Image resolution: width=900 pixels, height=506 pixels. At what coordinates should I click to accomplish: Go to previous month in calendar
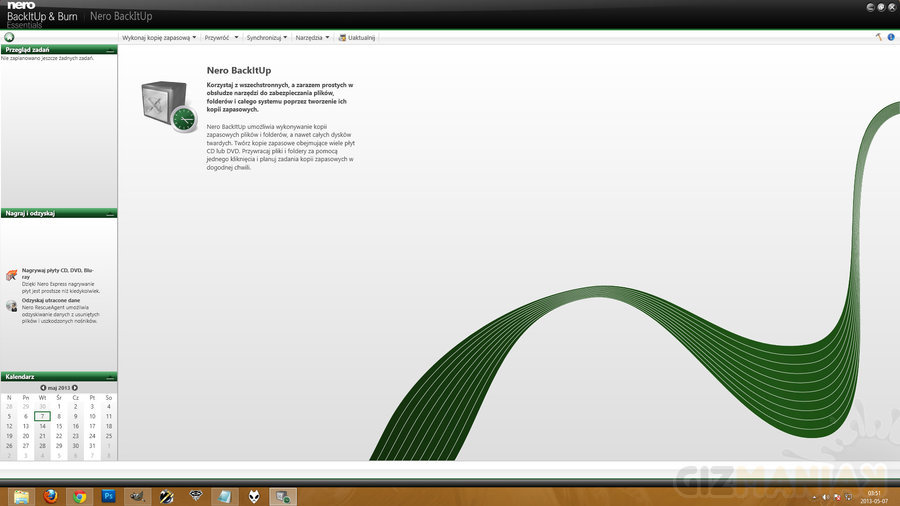coord(43,387)
